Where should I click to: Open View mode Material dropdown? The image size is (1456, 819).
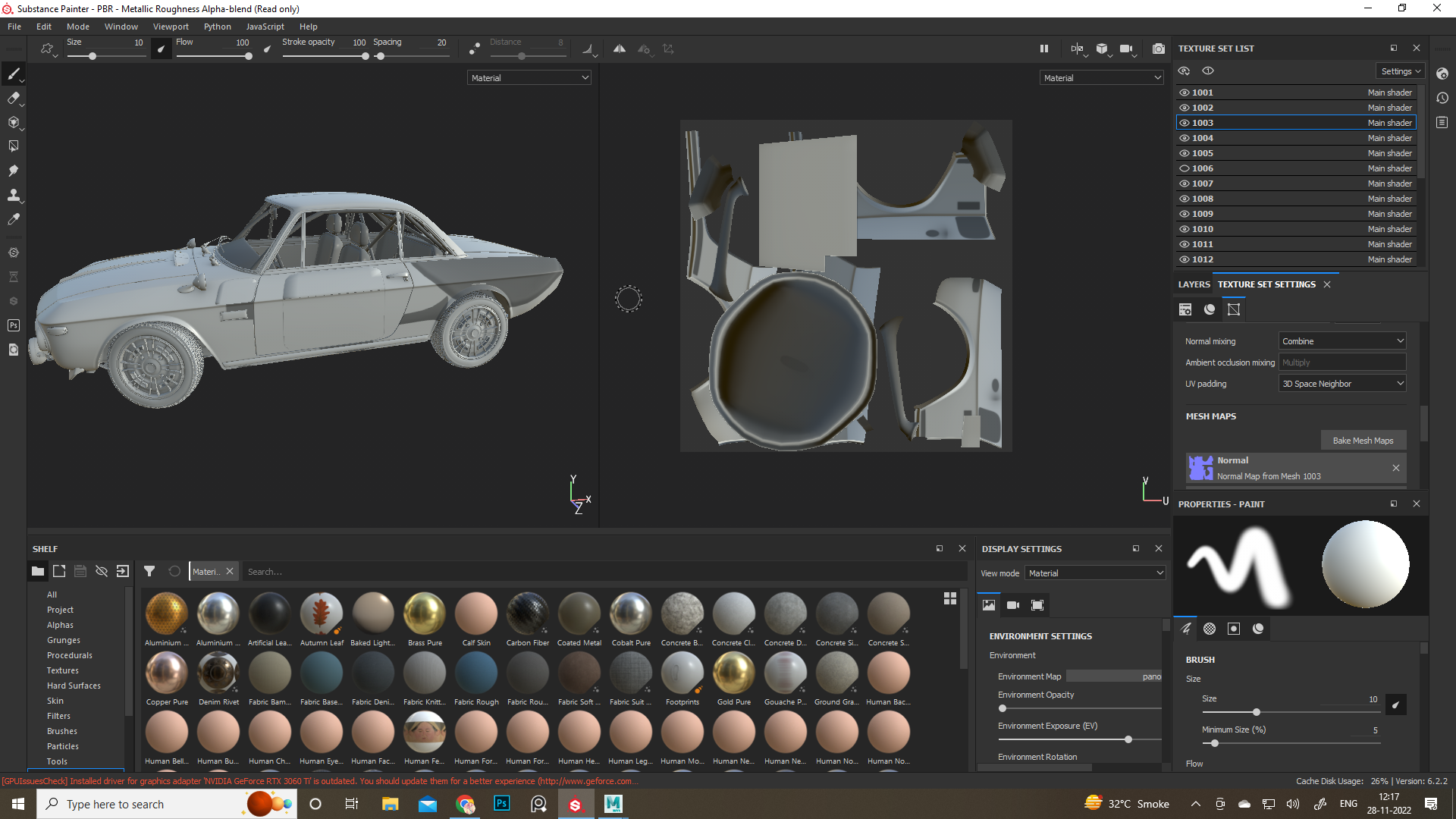pos(1095,573)
